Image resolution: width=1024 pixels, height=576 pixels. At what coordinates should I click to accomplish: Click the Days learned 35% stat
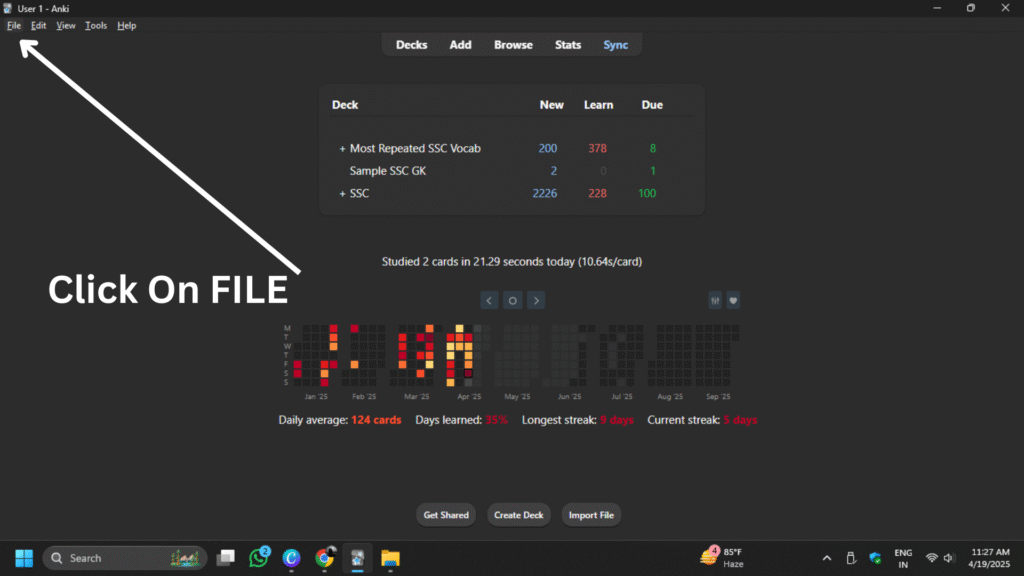[x=462, y=420]
